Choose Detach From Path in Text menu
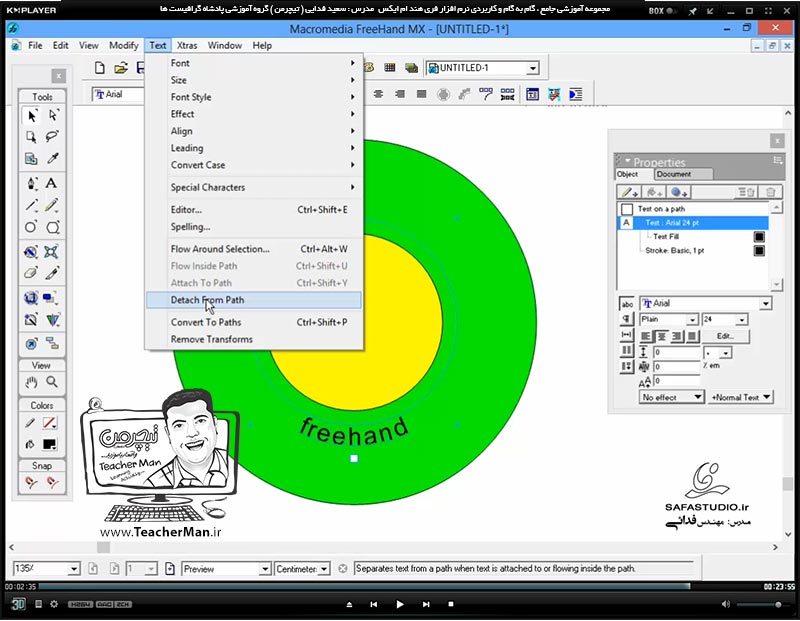The width and height of the screenshot is (800, 621). [254, 300]
